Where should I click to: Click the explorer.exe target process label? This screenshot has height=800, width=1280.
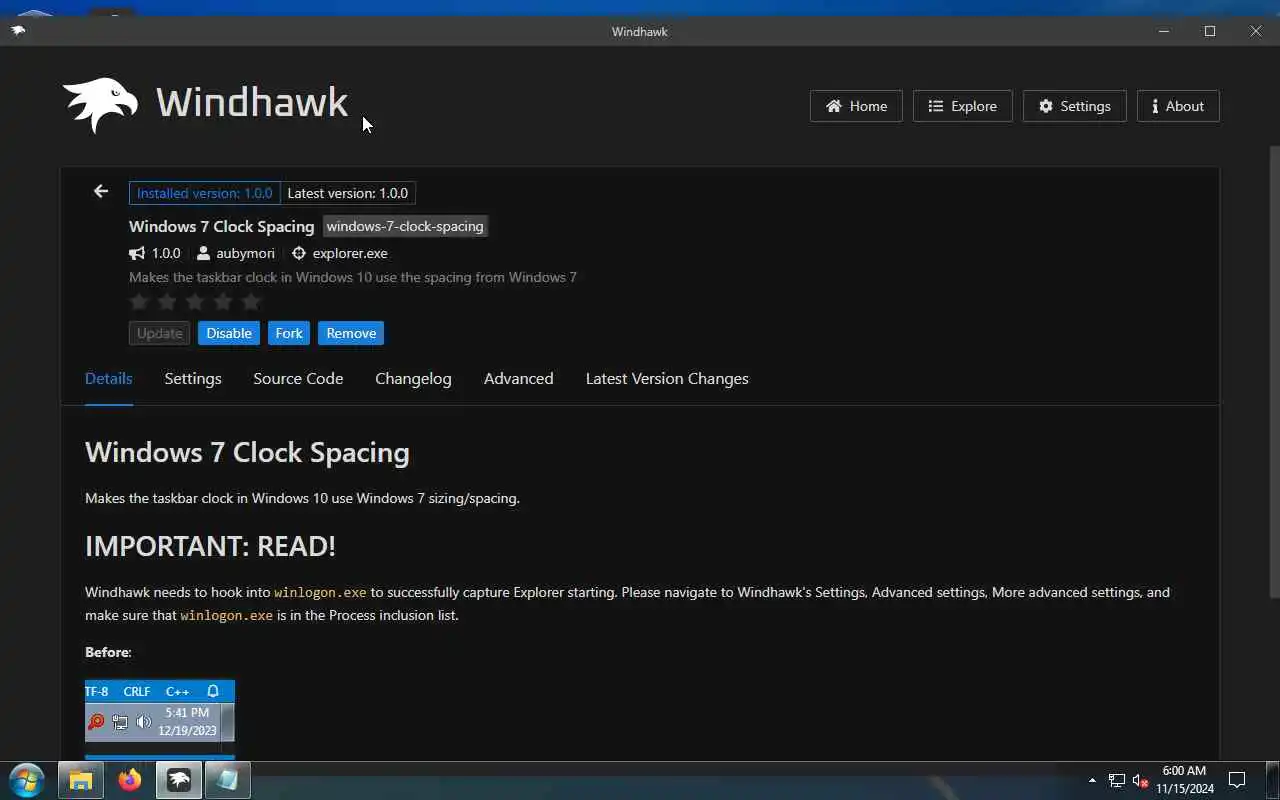[350, 253]
